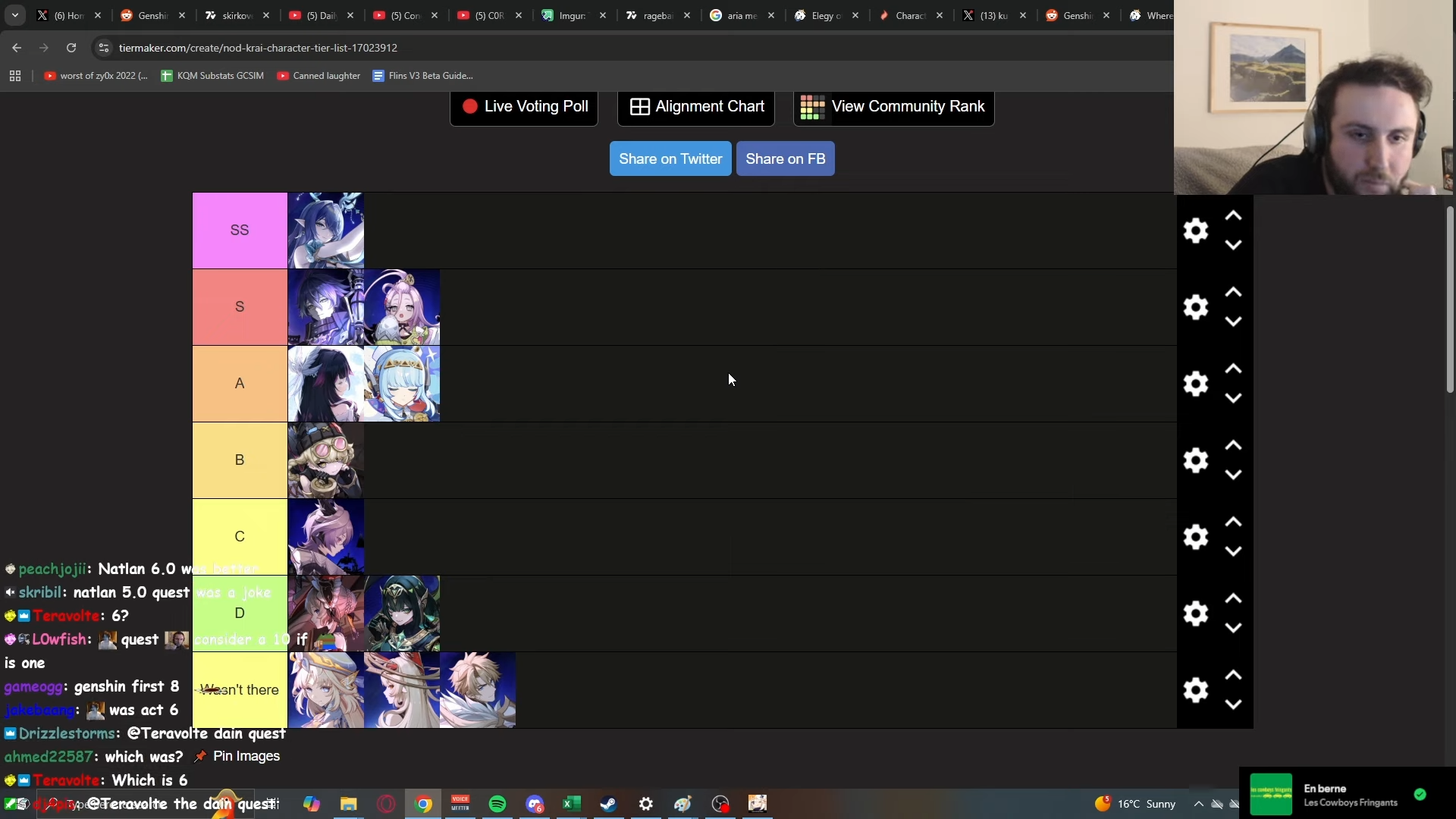This screenshot has width=1456, height=819.
Task: Go back in browser history
Action: pos(17,48)
